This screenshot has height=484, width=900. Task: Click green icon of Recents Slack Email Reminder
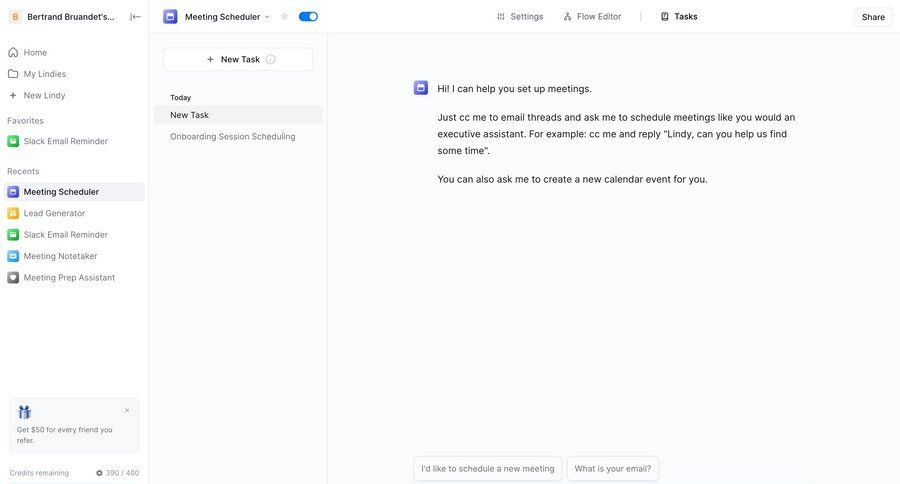[13, 234]
